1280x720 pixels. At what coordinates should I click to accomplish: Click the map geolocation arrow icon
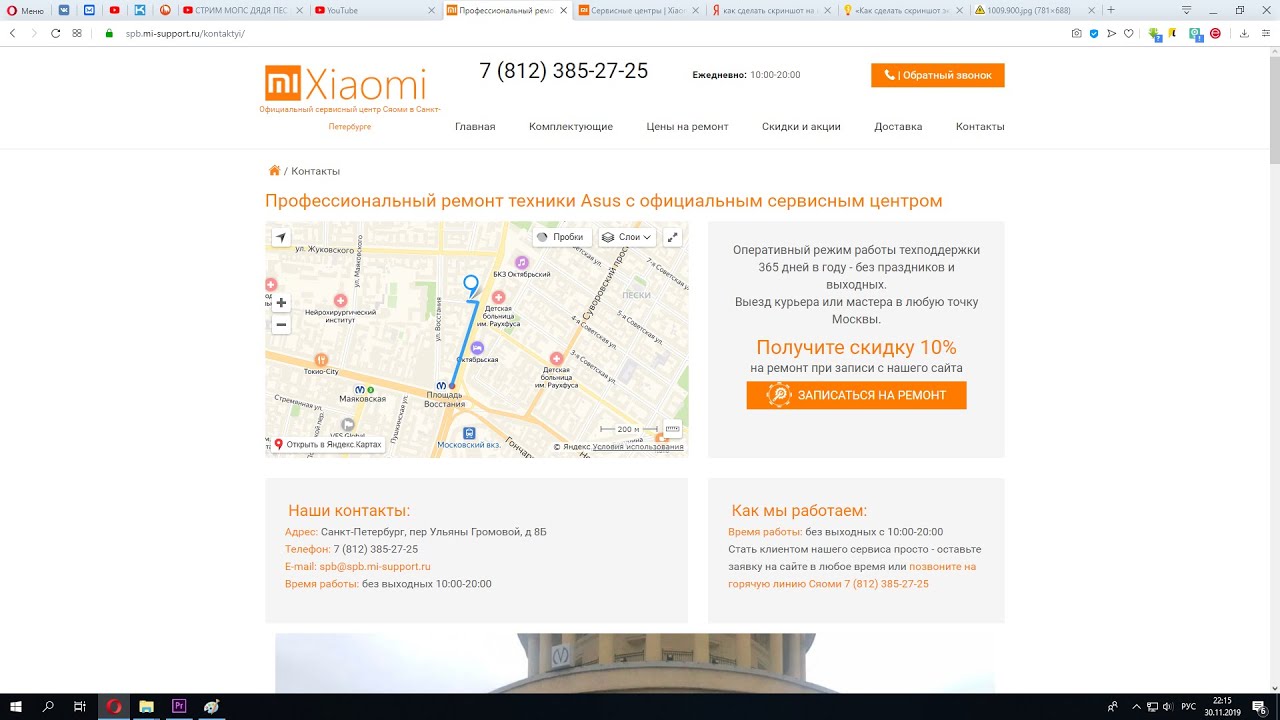(281, 237)
